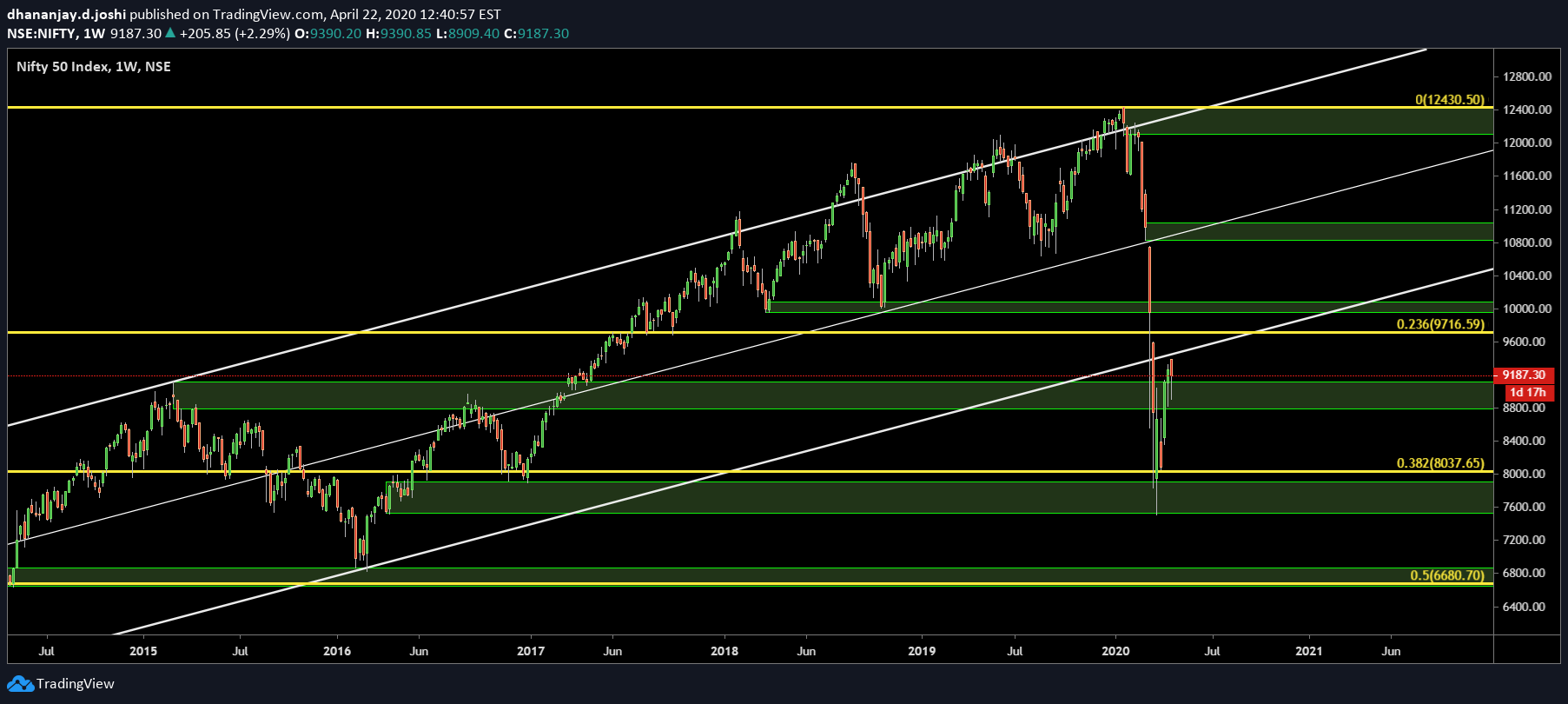The height and width of the screenshot is (704, 1568).
Task: Click the 10000.00 price axis label
Action: [x=1527, y=309]
